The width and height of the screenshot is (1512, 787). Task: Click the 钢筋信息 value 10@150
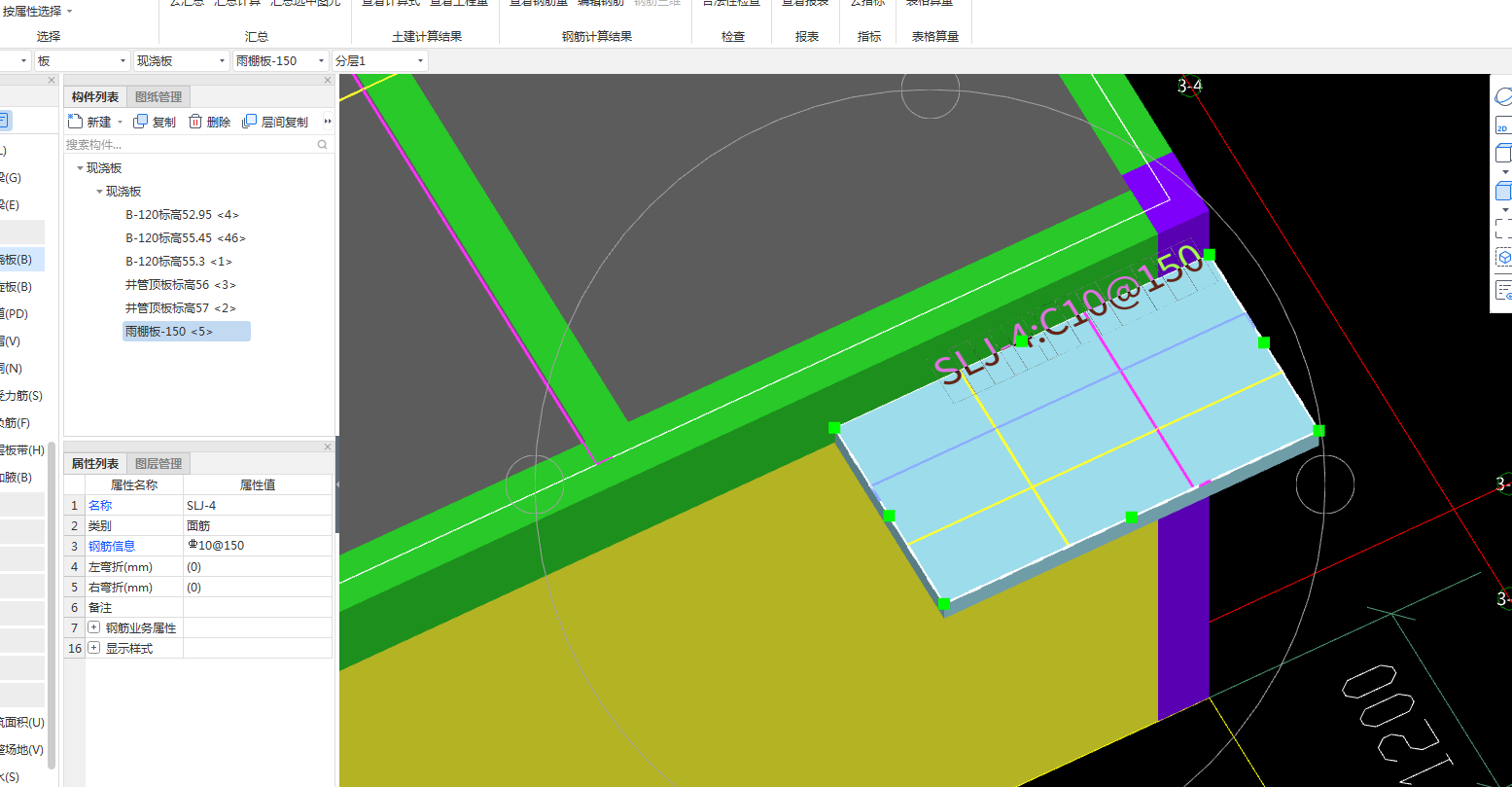(258, 546)
